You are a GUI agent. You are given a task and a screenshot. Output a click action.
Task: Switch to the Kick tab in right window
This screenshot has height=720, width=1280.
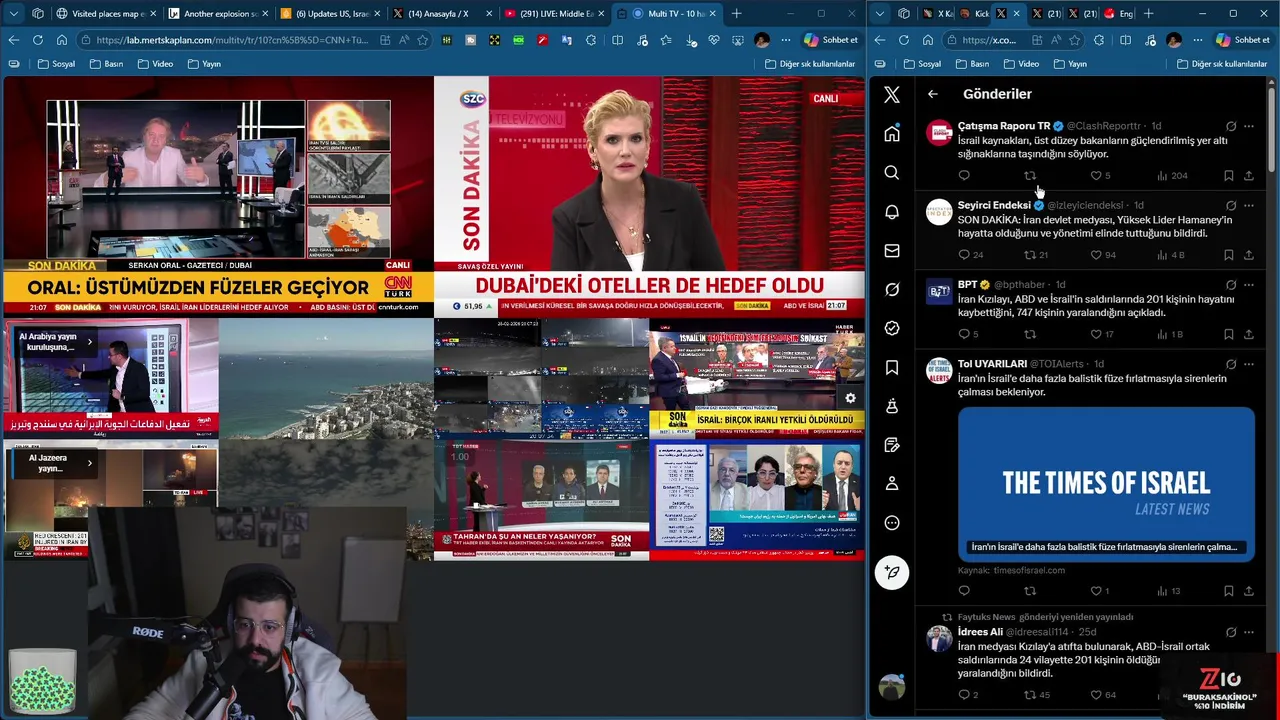[973, 13]
